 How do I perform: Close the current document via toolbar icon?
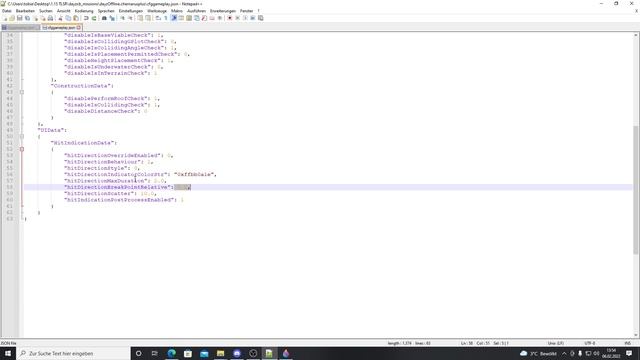(36, 18)
